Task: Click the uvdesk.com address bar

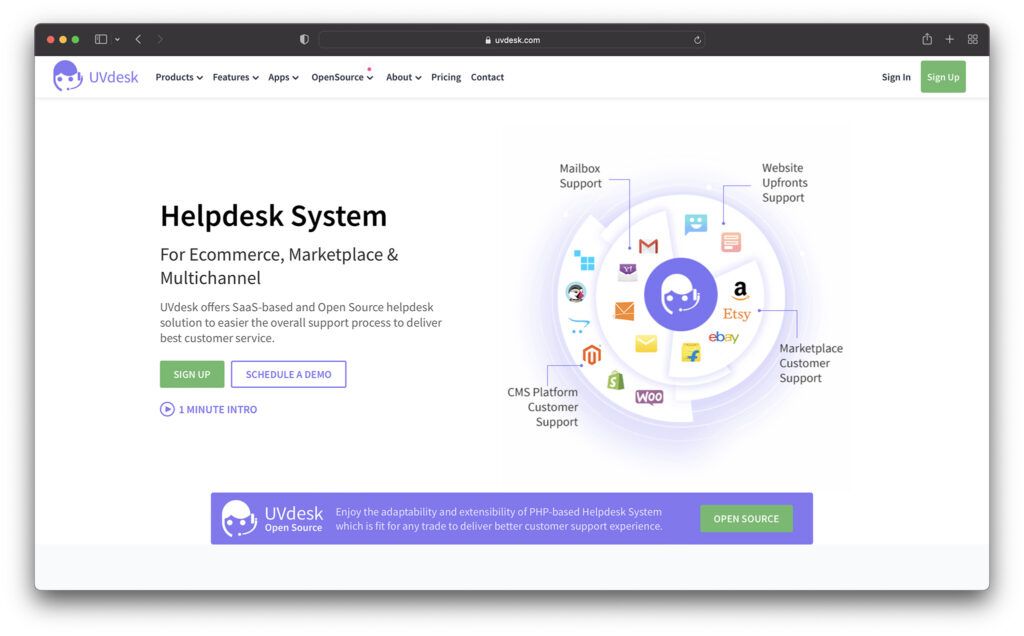Action: (x=512, y=39)
